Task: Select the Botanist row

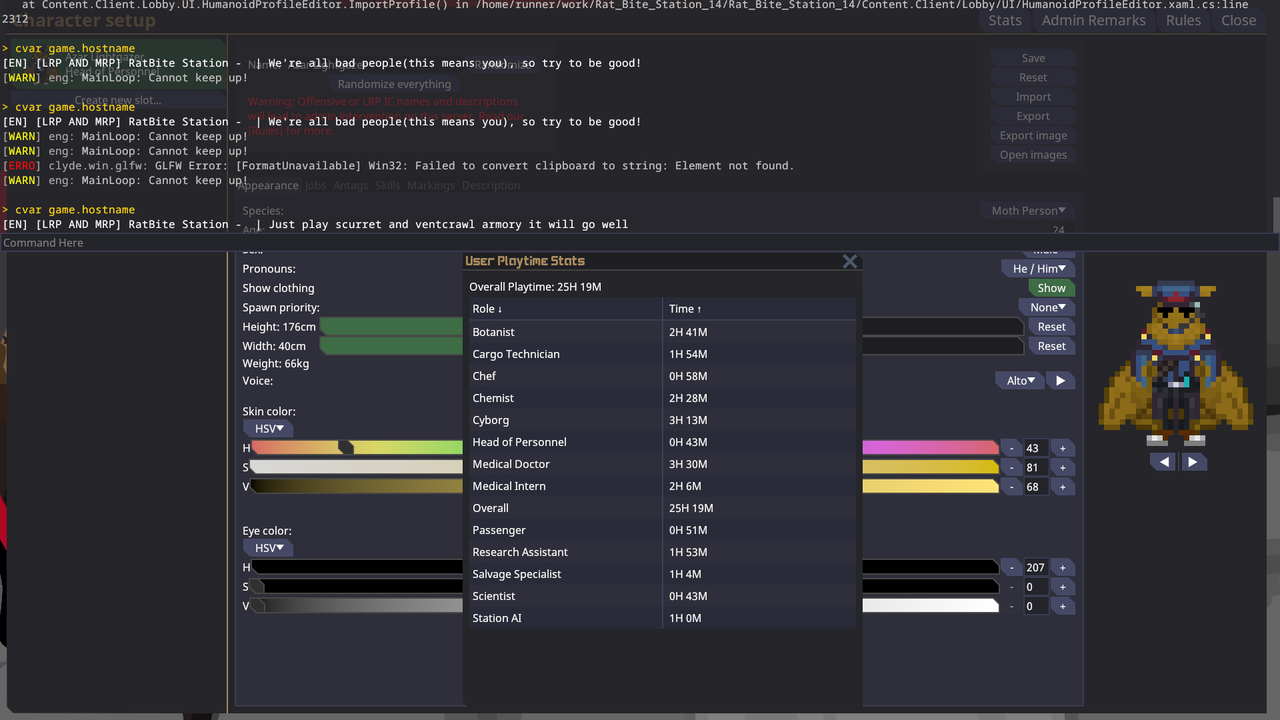Action: (663, 332)
